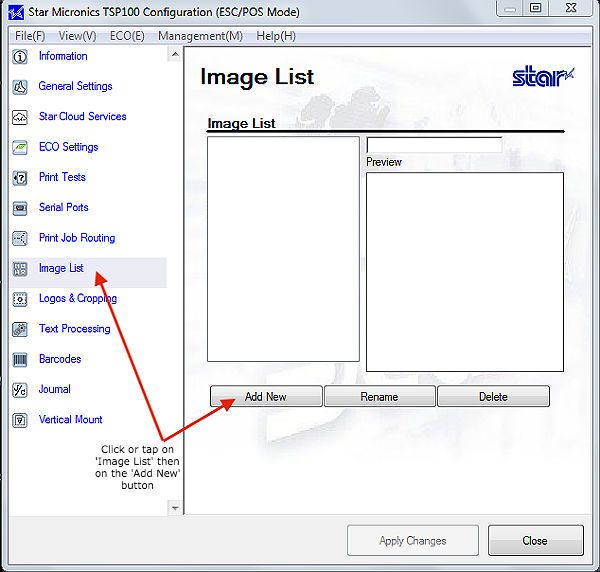Minimize the configuration window

coord(510,8)
